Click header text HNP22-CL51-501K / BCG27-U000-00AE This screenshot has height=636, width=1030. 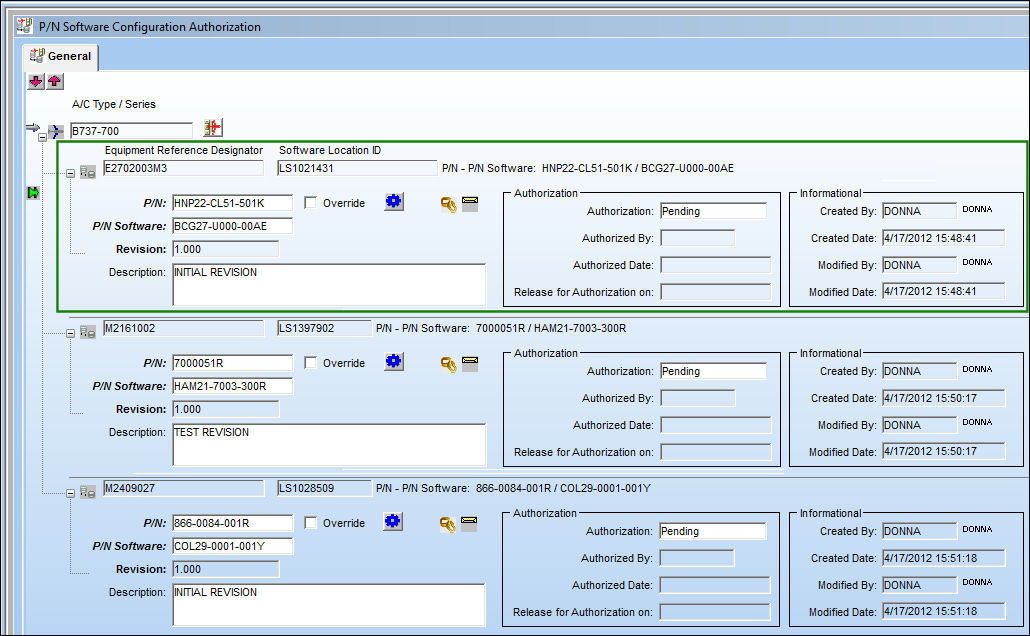(638, 168)
